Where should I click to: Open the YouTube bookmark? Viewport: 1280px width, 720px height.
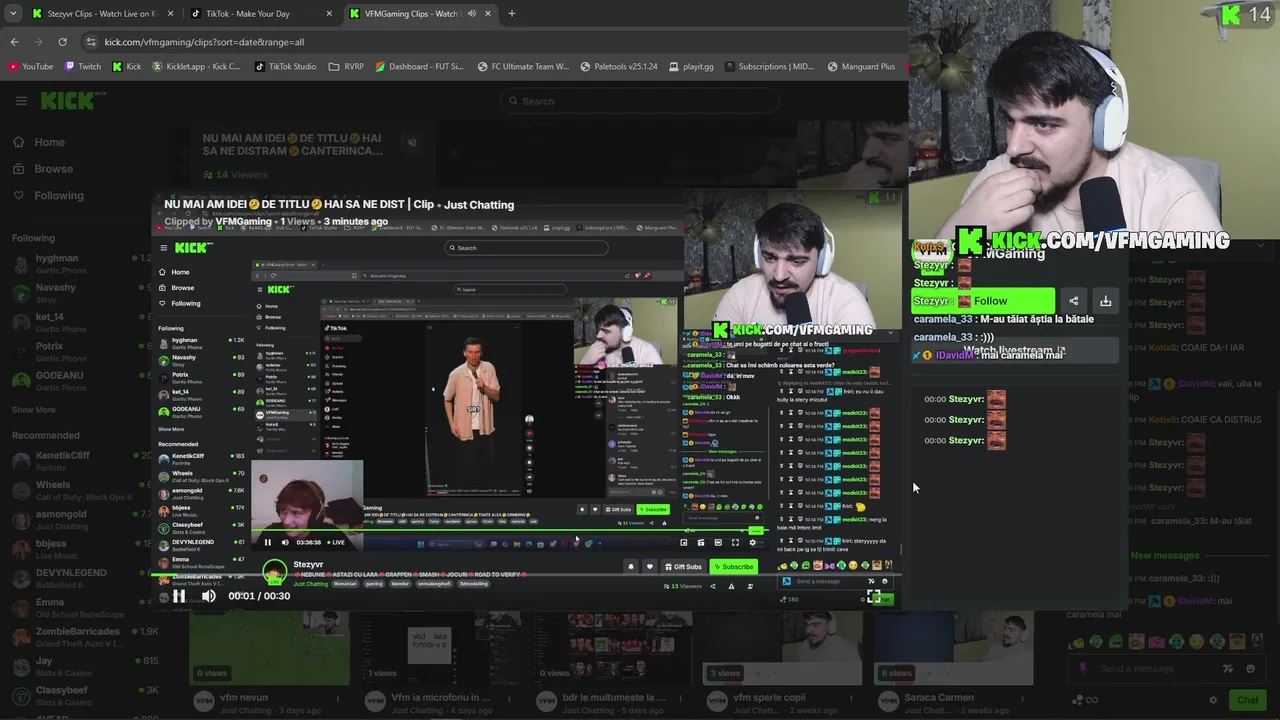coord(31,67)
